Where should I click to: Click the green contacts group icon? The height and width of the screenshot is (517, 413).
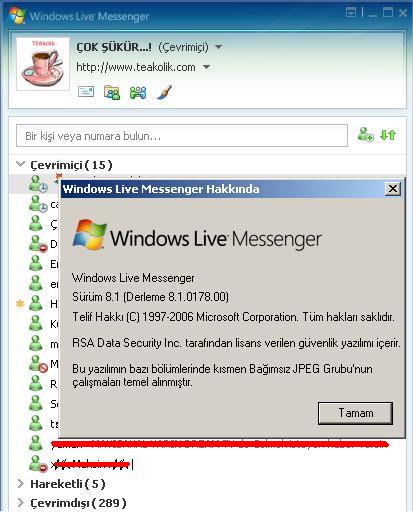(x=138, y=93)
